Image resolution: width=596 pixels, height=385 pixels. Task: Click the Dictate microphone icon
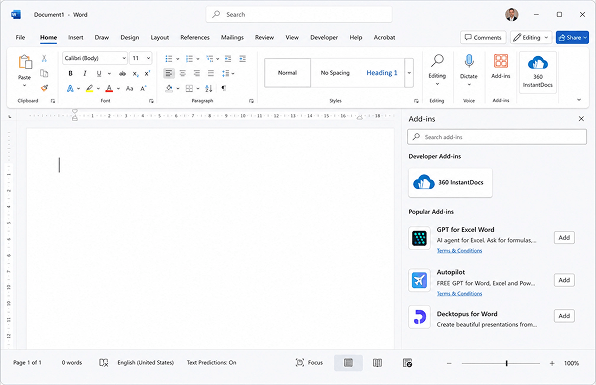click(469, 61)
